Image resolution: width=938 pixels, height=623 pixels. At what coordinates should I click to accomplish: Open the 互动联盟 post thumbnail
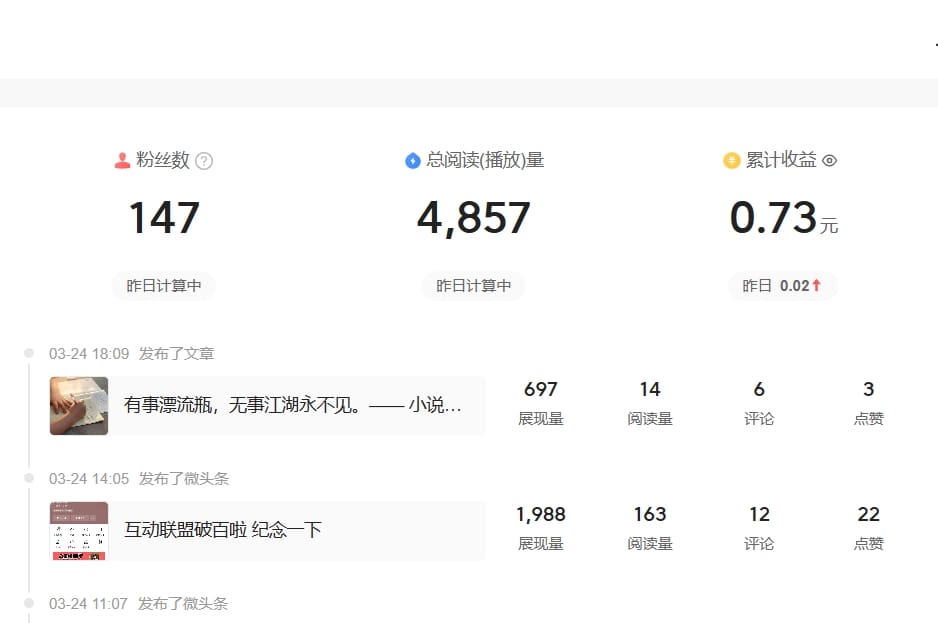79,530
